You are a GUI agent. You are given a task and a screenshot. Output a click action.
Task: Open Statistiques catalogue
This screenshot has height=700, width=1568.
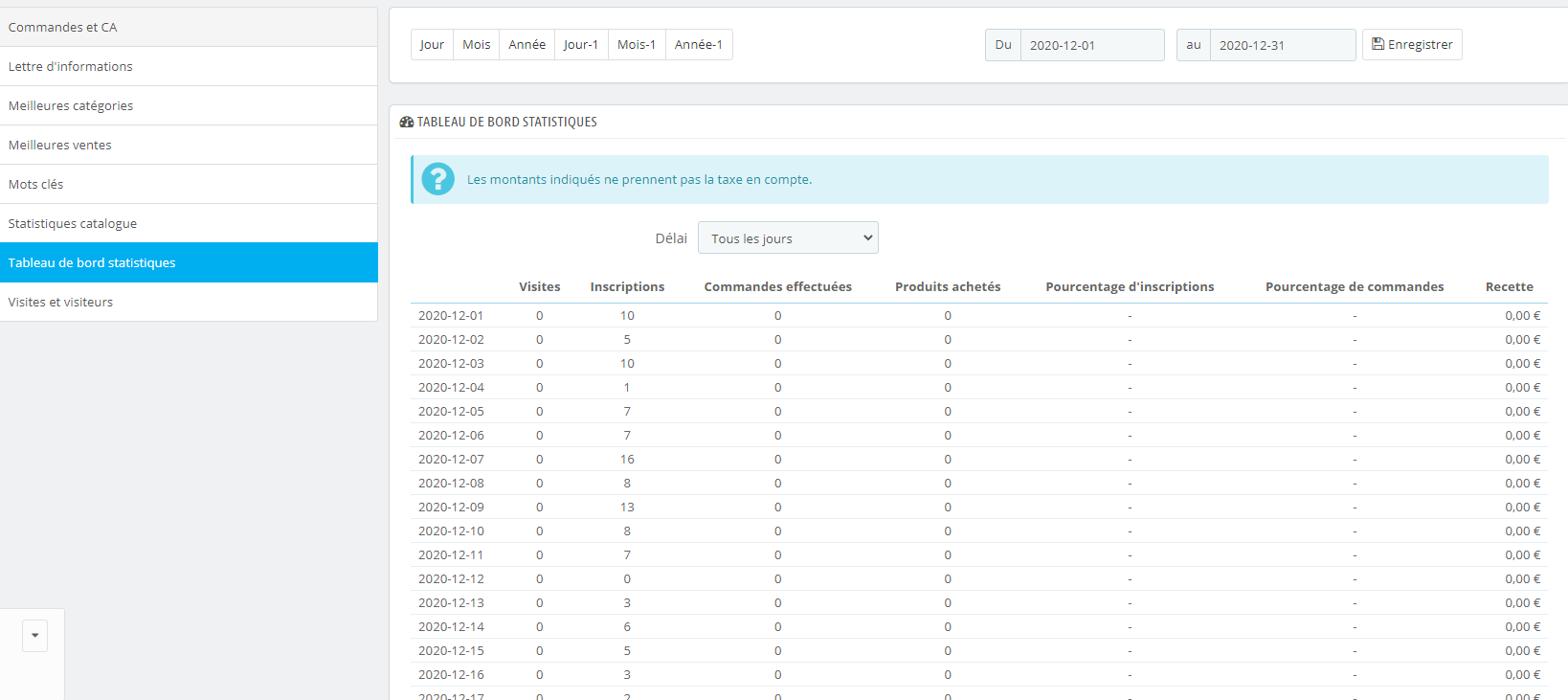click(189, 223)
